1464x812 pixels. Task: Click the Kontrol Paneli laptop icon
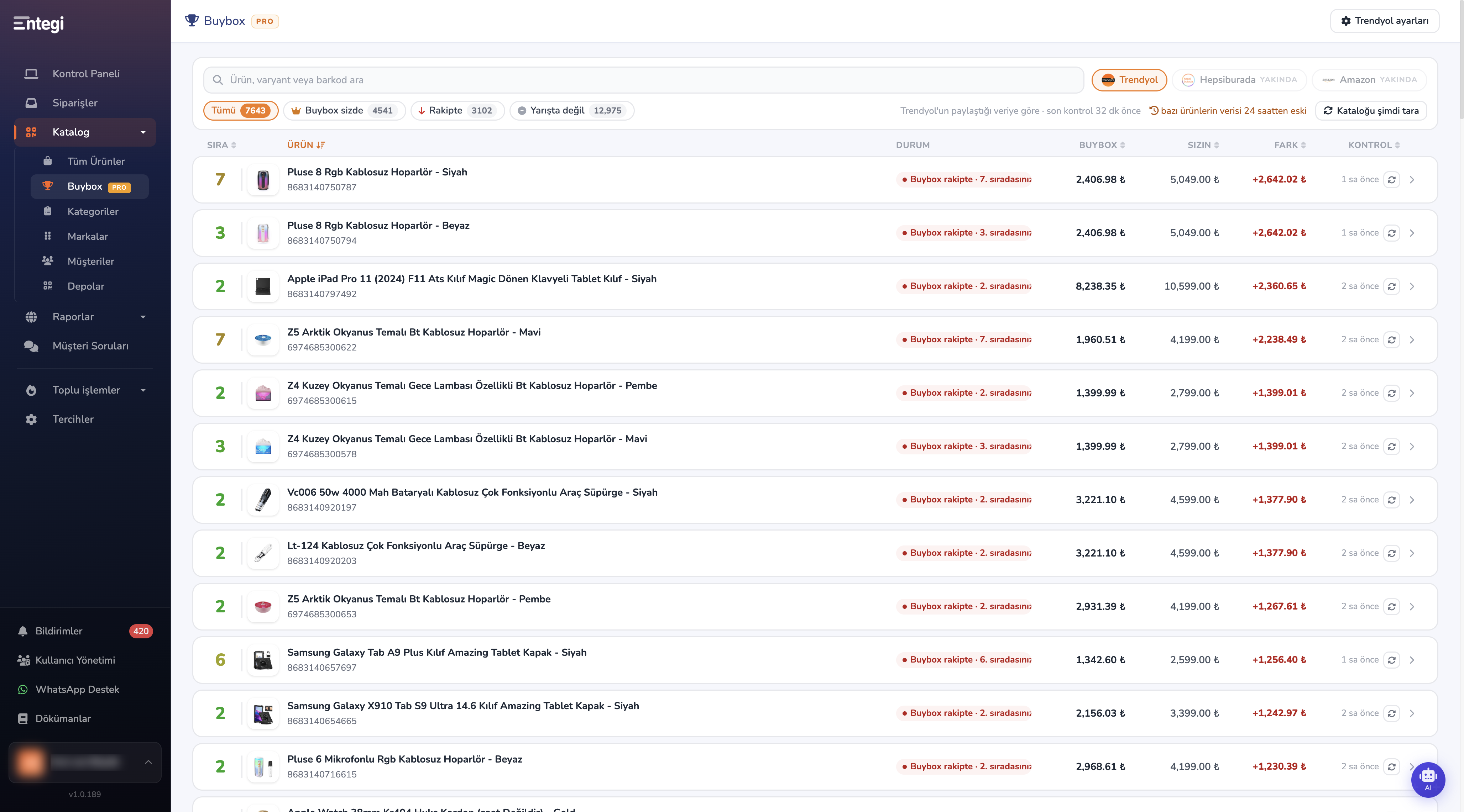click(x=31, y=74)
